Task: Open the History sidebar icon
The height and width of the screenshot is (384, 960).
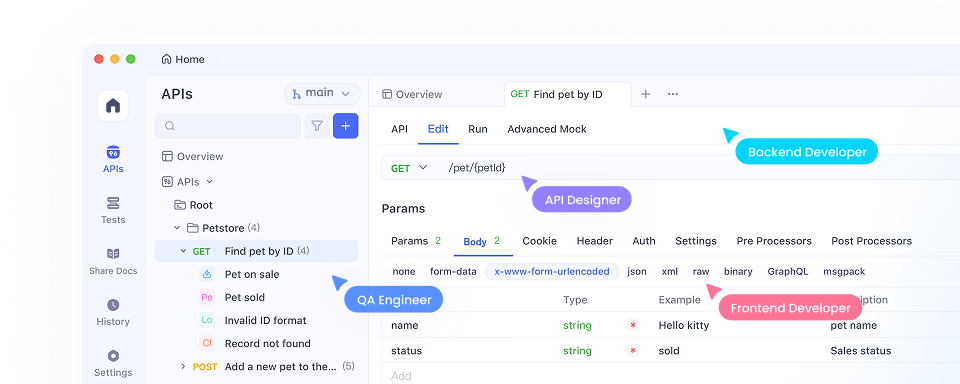Action: pos(113,312)
